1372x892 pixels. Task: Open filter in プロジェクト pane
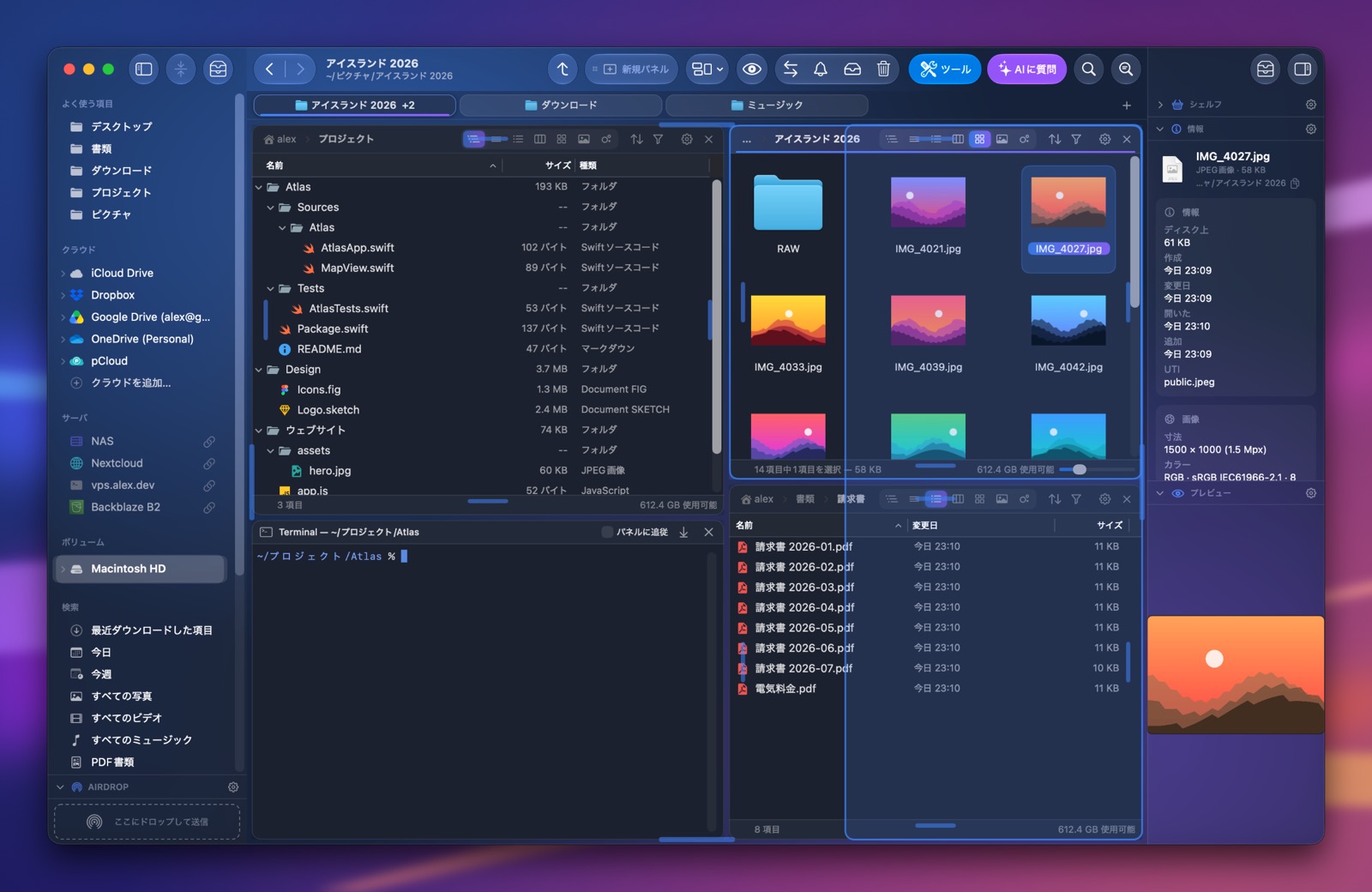[x=658, y=139]
